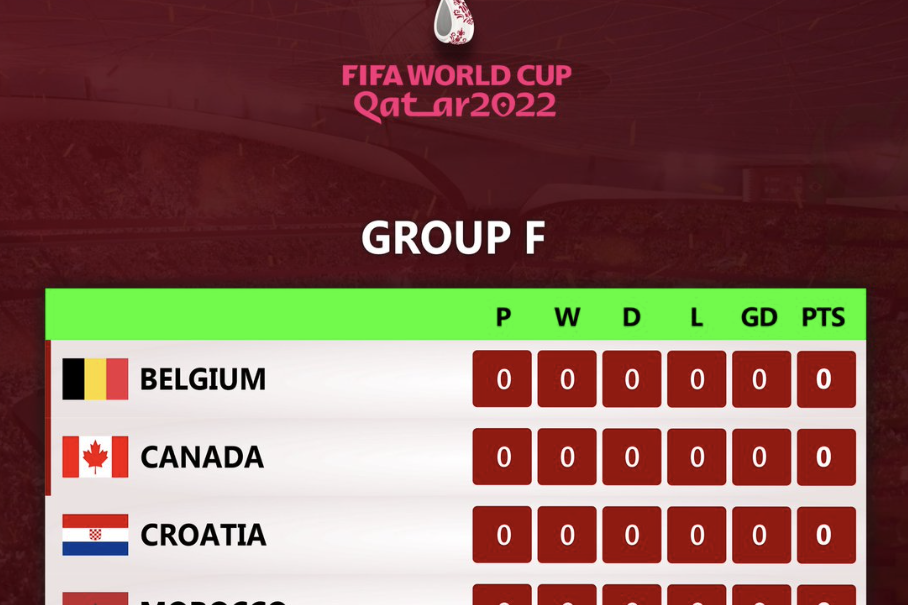Screen dimensions: 908x605
Task: Click the Croatia flag icon
Action: click(x=95, y=534)
